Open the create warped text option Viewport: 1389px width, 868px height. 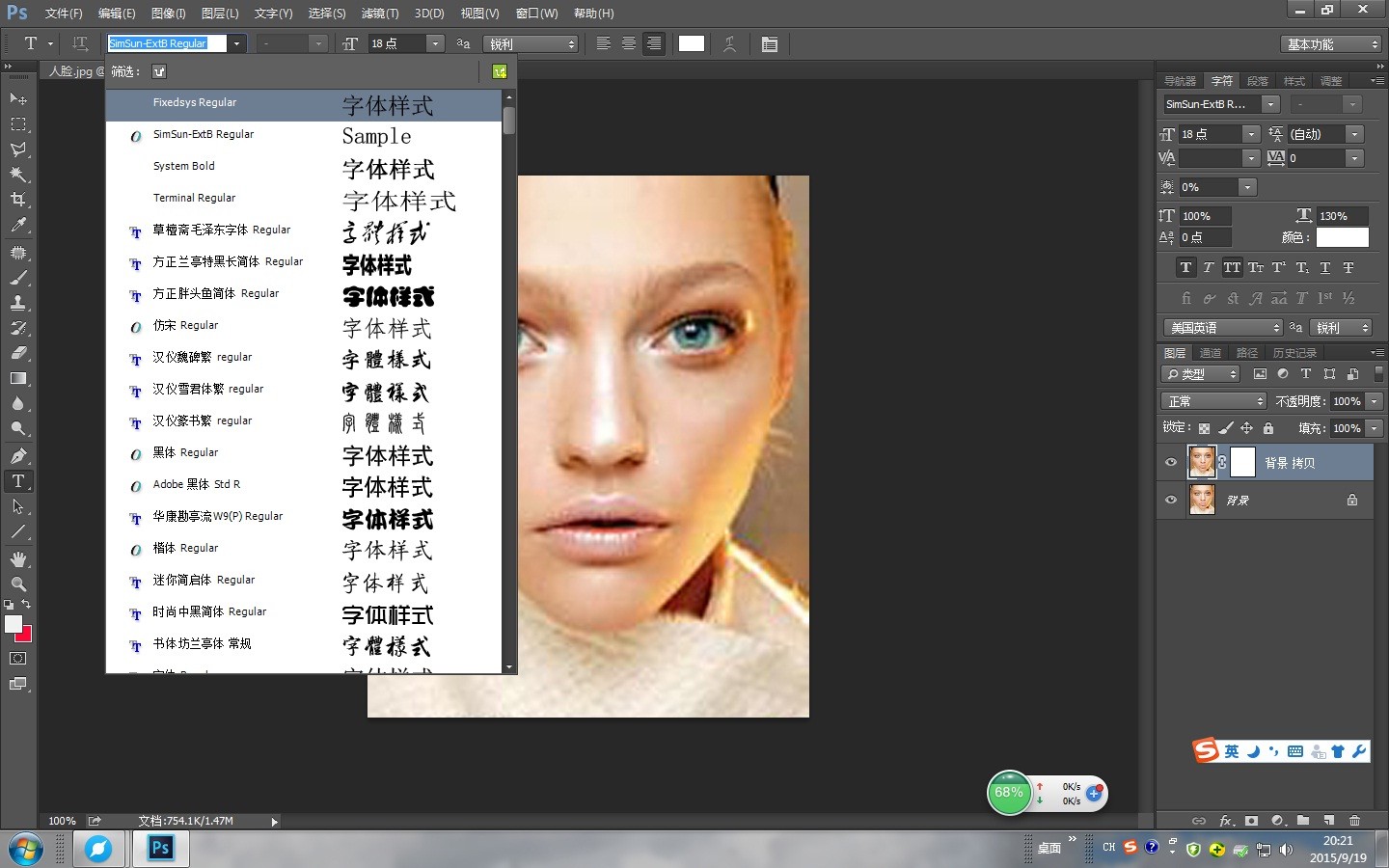tap(730, 44)
